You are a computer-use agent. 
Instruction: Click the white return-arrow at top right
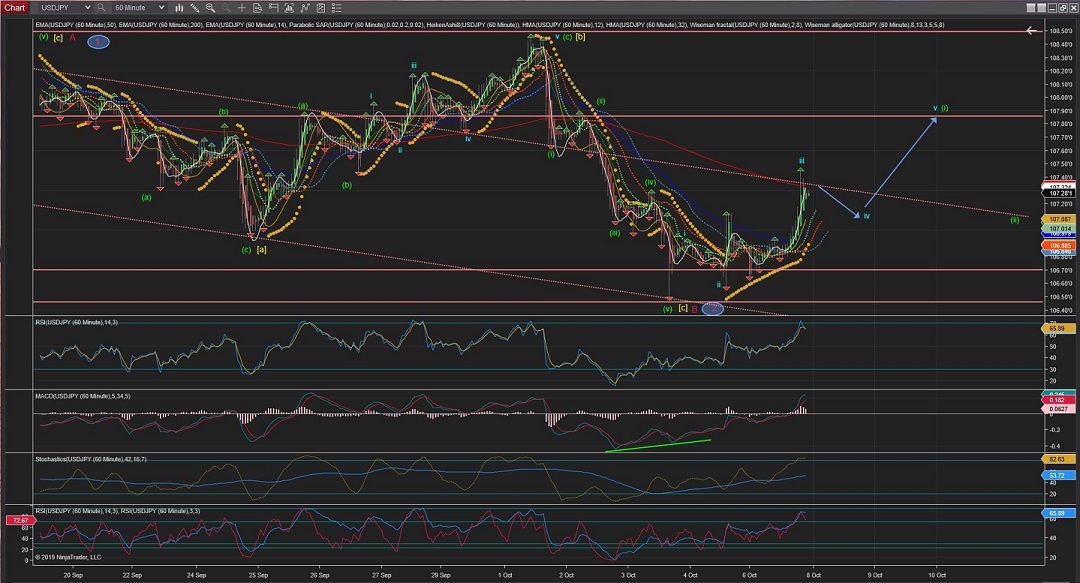pyautogui.click(x=1031, y=31)
